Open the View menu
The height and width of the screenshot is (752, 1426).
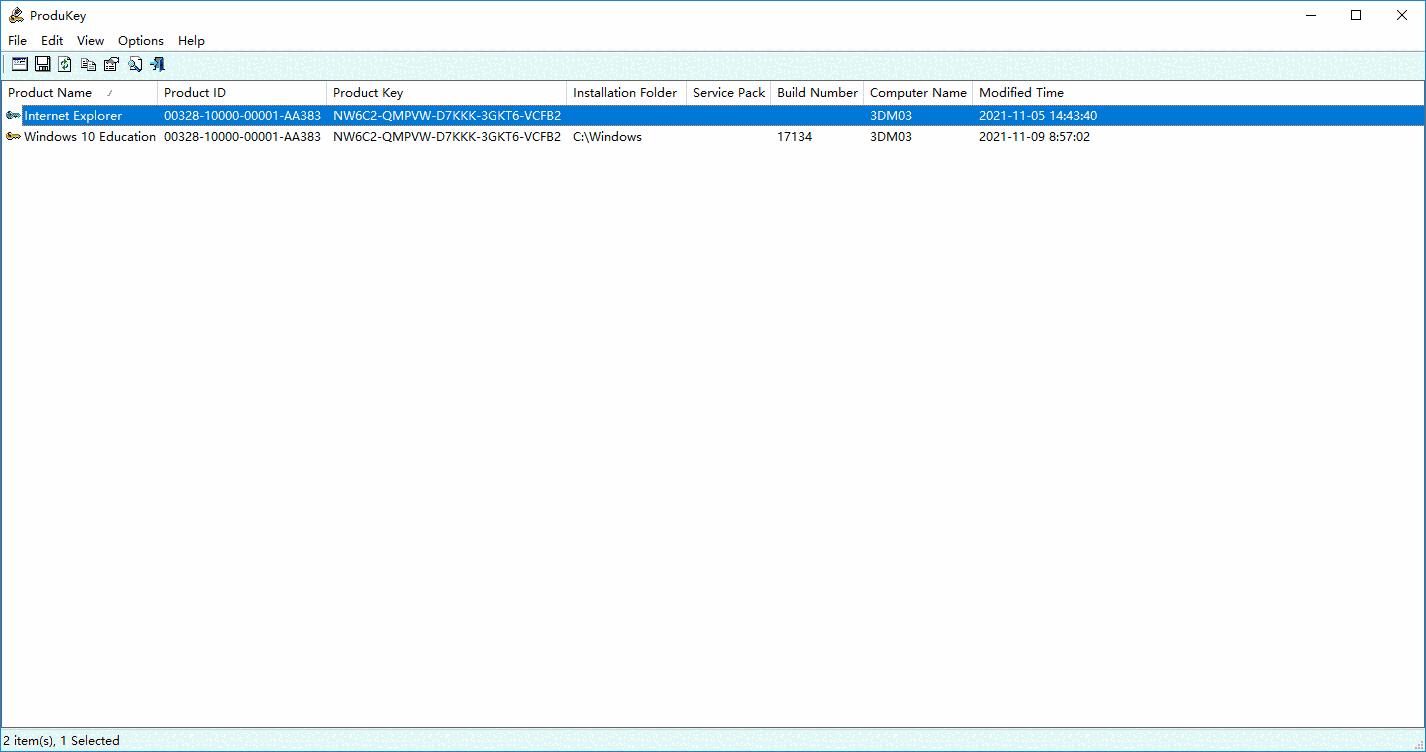90,41
